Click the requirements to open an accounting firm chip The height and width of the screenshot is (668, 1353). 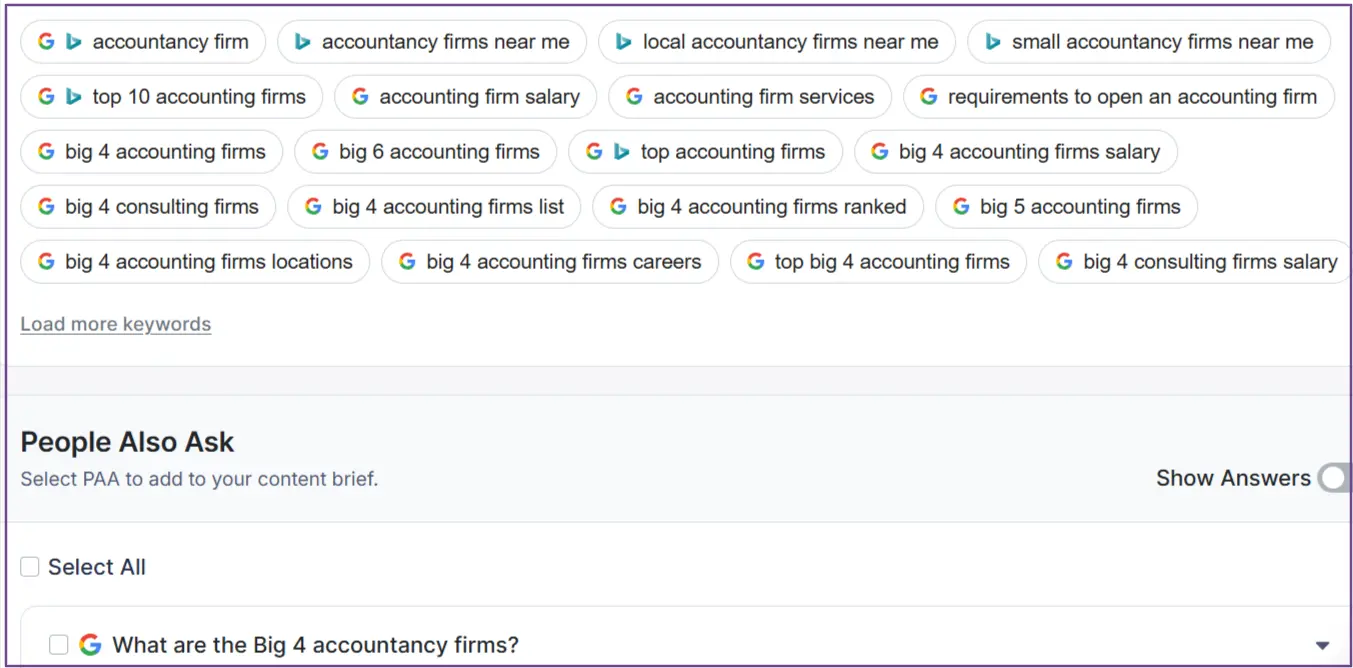(1118, 96)
